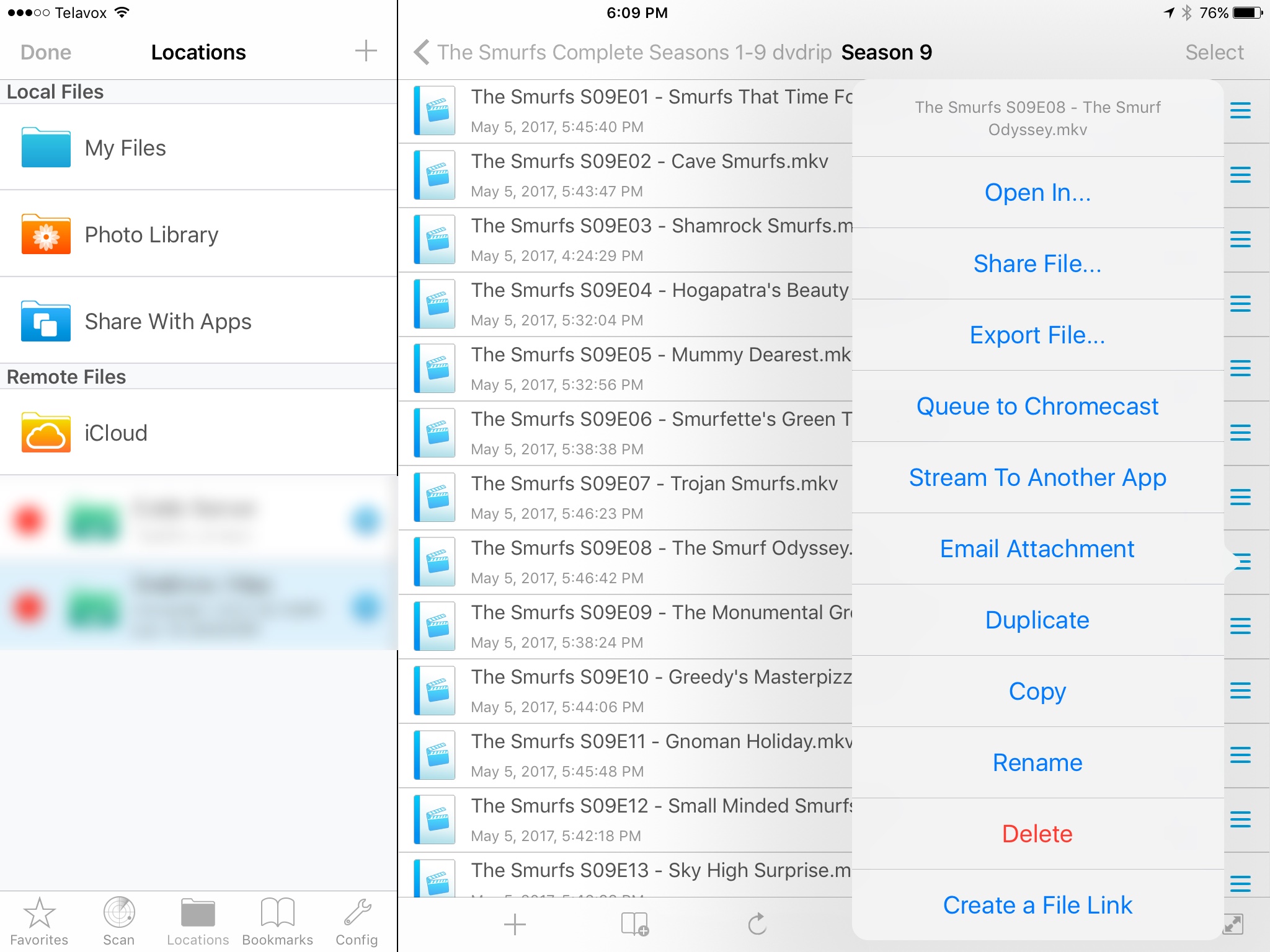Open action menu for S09E05 Mummy Dearest
The height and width of the screenshot is (952, 1270).
[1240, 369]
